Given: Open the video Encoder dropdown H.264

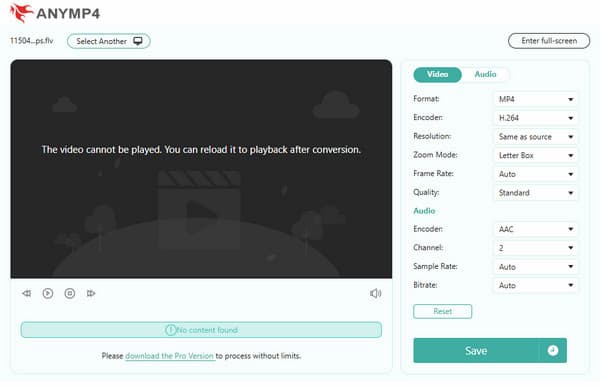Looking at the screenshot, I should pyautogui.click(x=535, y=118).
